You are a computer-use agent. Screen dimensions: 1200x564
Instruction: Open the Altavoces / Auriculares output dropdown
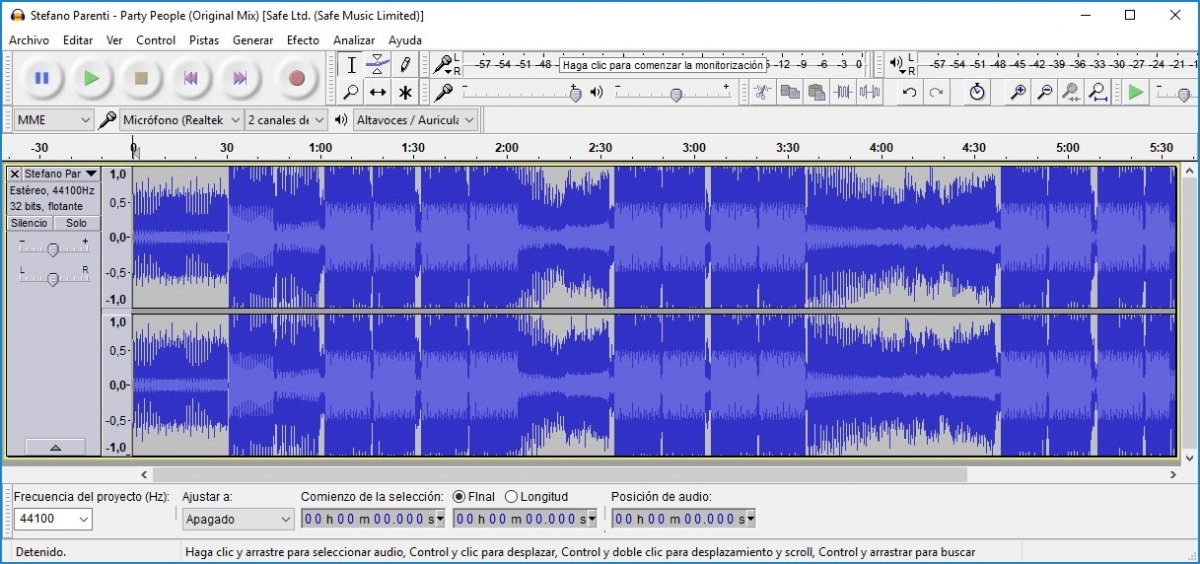pos(416,120)
